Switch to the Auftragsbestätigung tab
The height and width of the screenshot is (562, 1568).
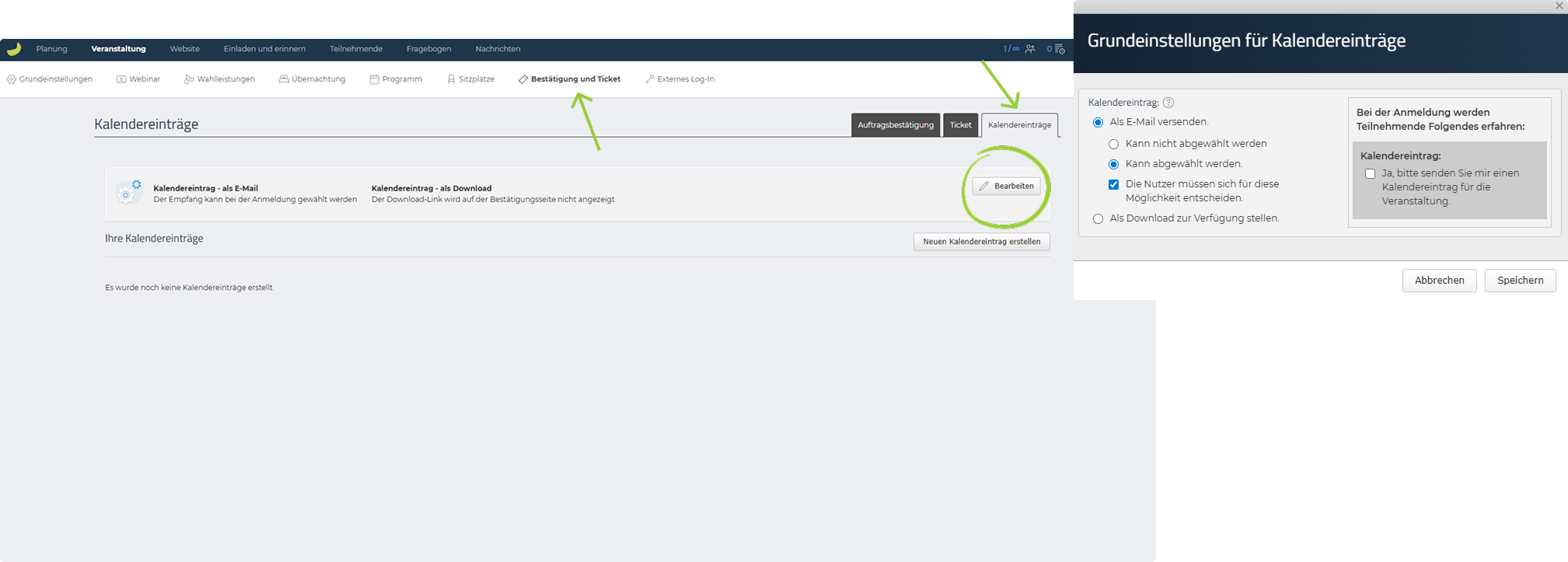[896, 125]
